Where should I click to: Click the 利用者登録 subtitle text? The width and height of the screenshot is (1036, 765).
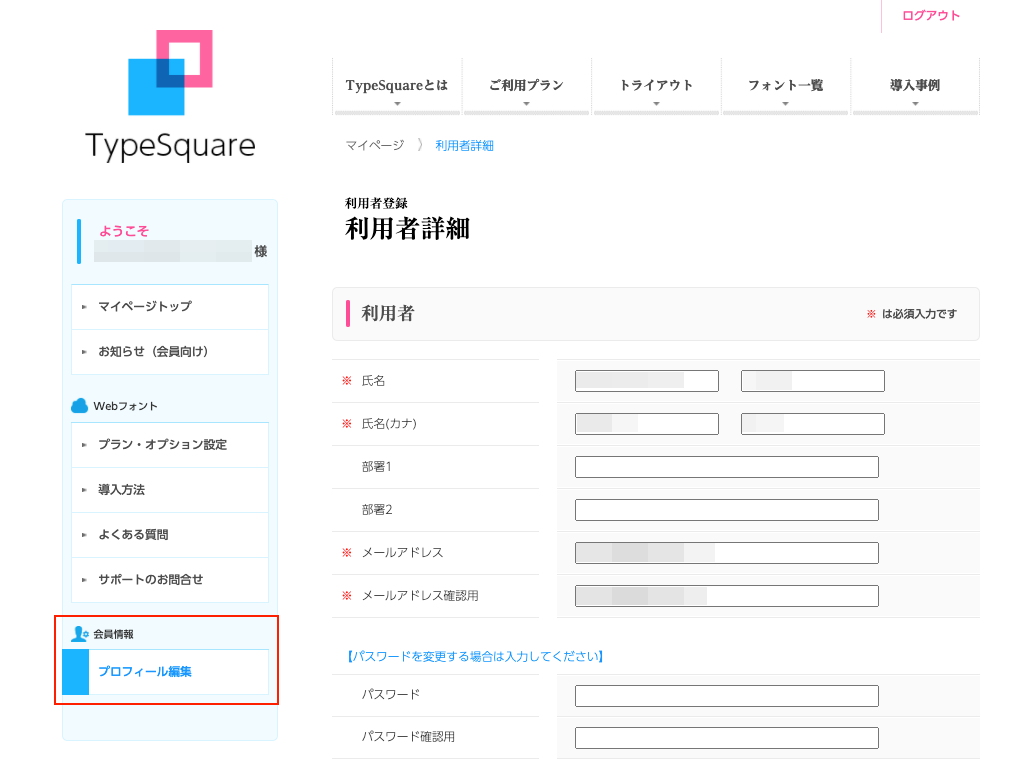[x=376, y=203]
